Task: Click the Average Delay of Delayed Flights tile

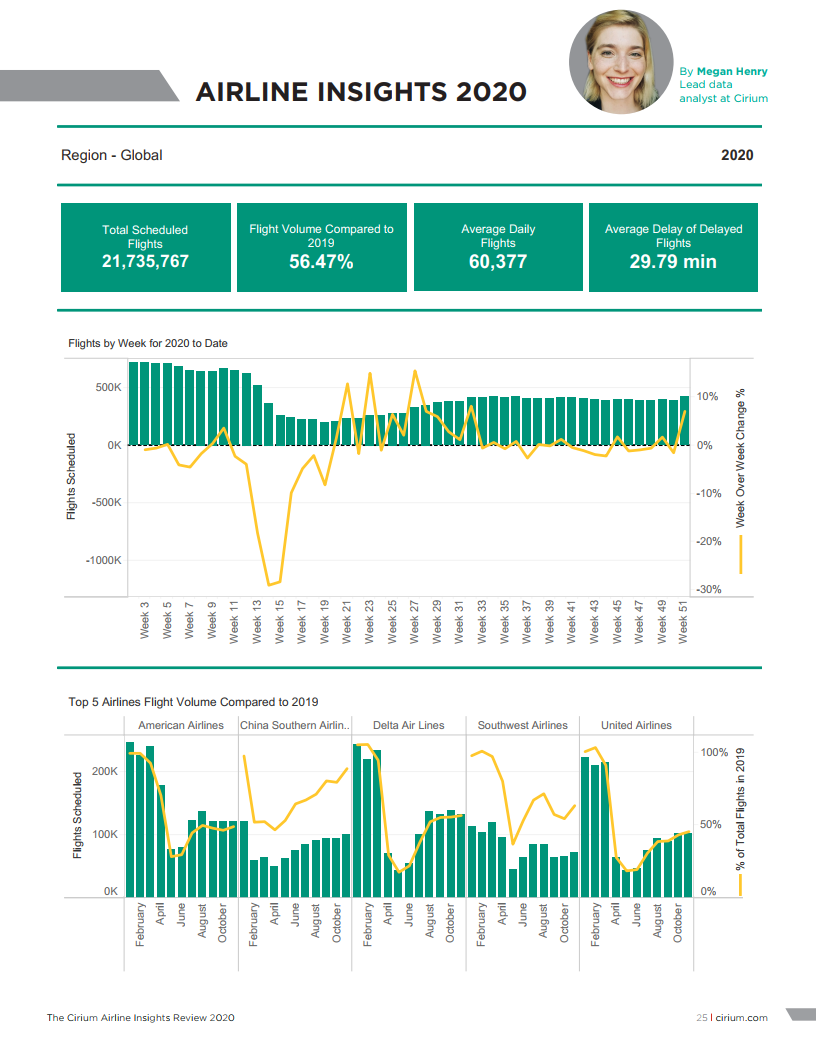Action: coord(673,247)
